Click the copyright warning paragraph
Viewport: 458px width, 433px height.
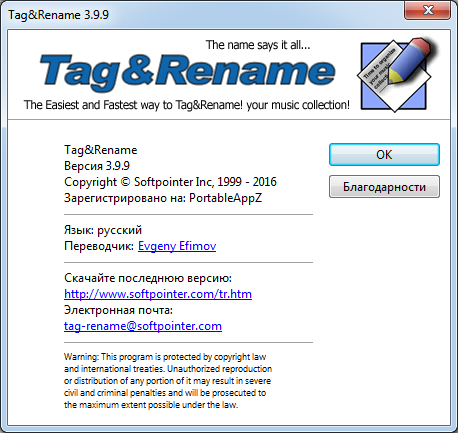point(168,381)
